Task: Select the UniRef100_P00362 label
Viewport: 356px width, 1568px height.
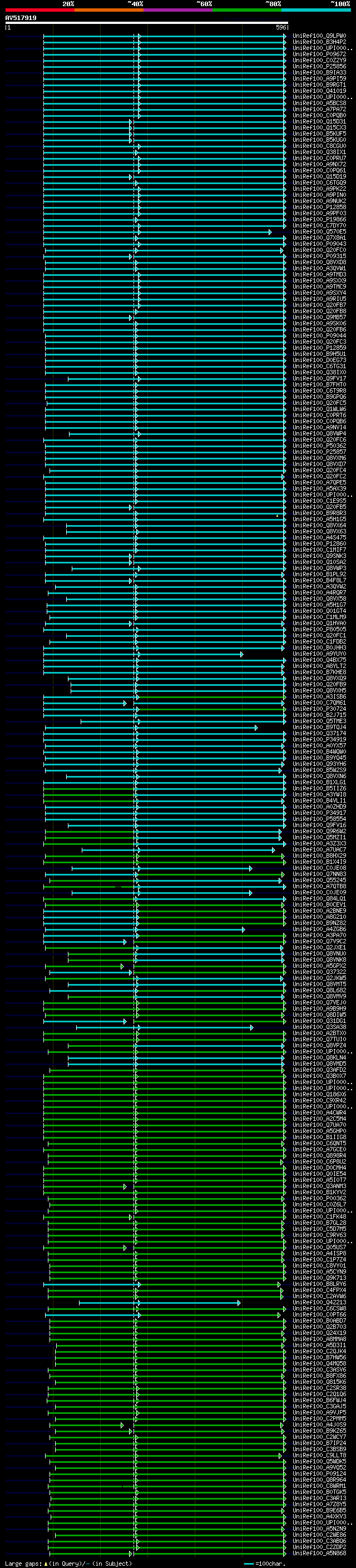Action: (319, 1199)
